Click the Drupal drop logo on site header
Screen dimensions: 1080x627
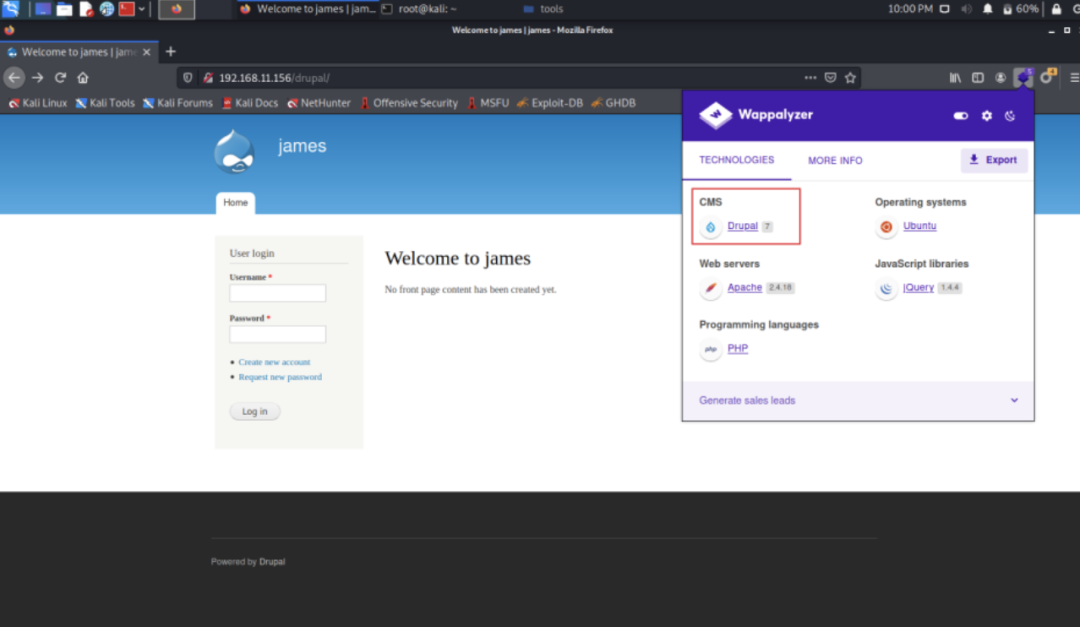tap(234, 152)
